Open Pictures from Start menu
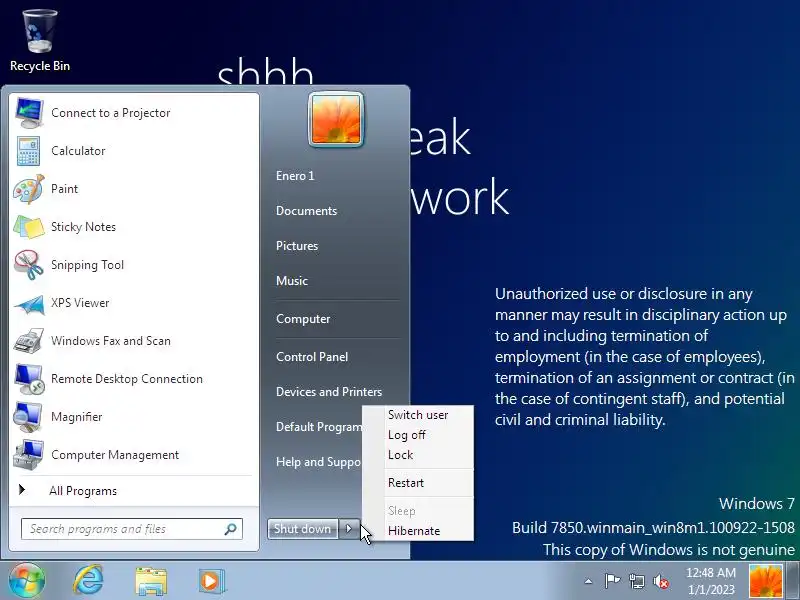This screenshot has width=800, height=600. 297,246
